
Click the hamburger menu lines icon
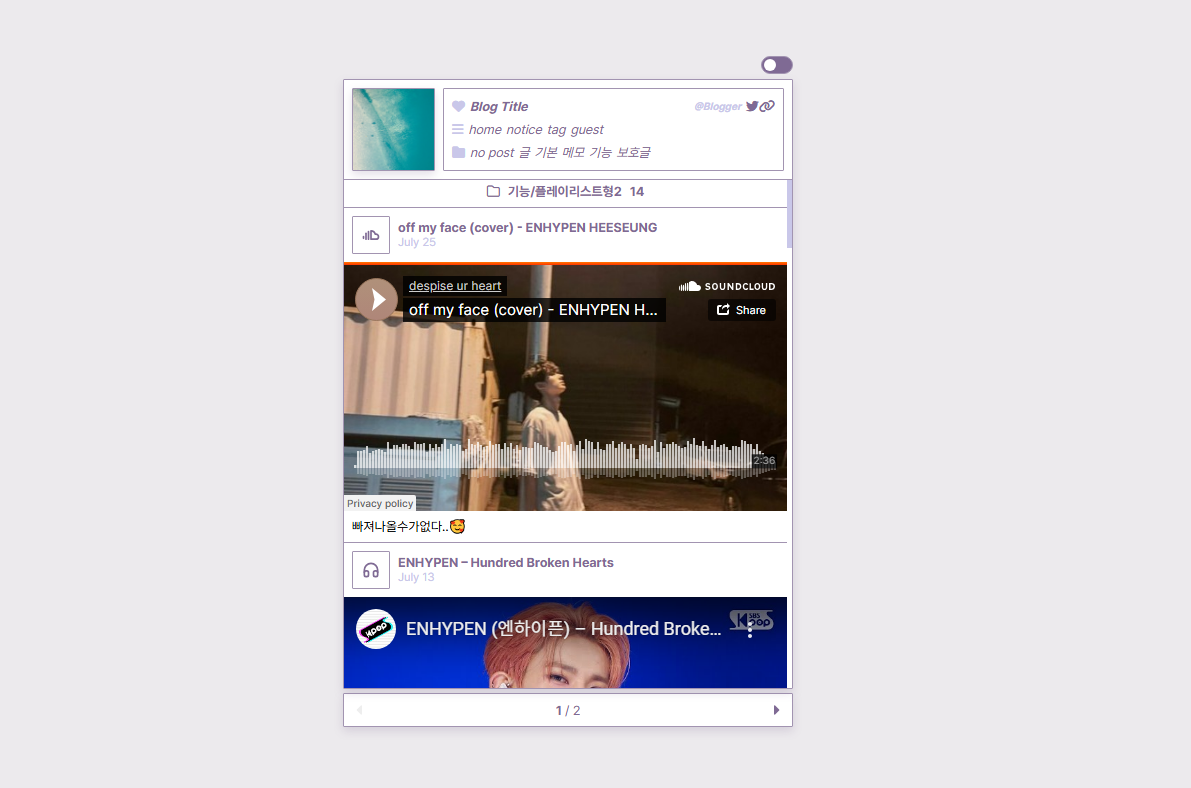[458, 129]
